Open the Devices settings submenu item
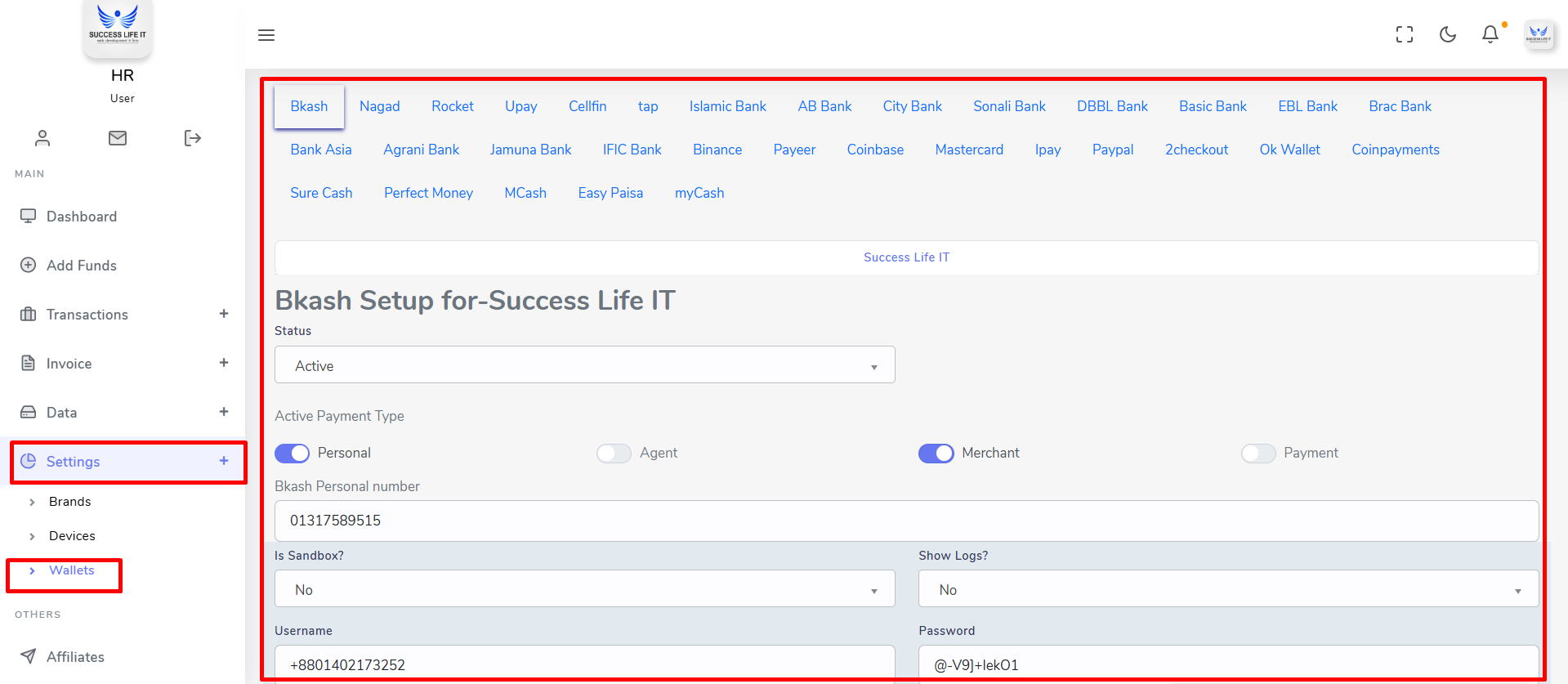The height and width of the screenshot is (684, 1568). click(72, 536)
